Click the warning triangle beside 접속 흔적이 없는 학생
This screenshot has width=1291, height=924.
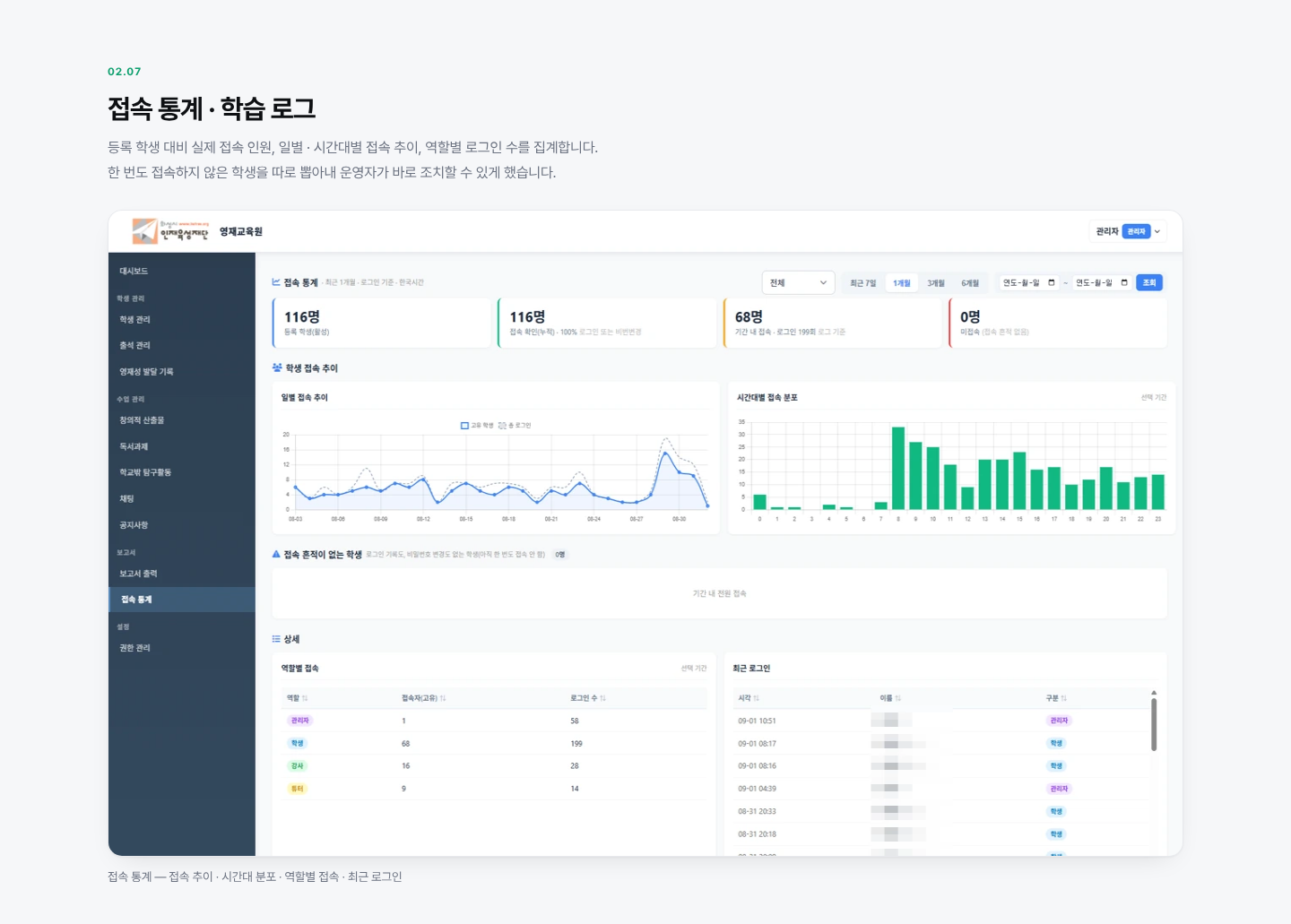pos(276,555)
